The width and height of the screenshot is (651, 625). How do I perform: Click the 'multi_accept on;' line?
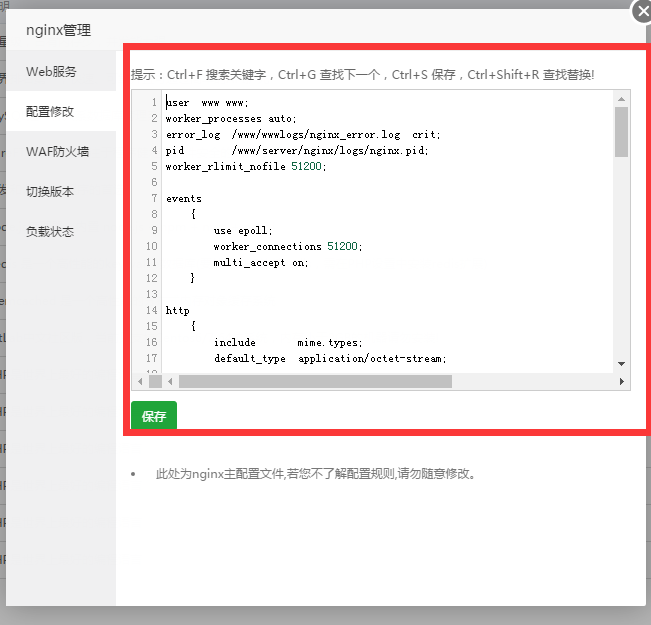[261, 262]
